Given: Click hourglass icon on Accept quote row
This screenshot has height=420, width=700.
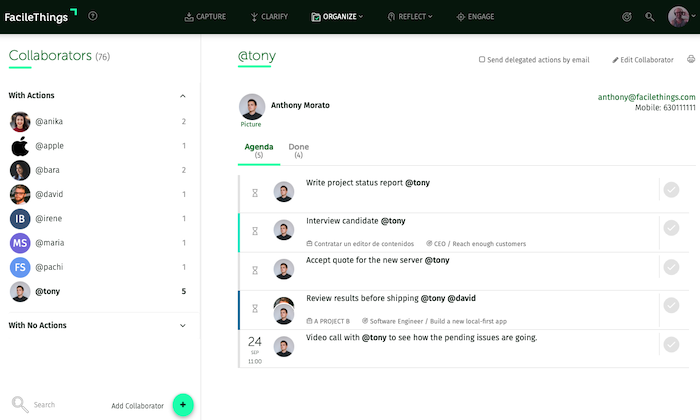Looking at the screenshot, I should [255, 270].
